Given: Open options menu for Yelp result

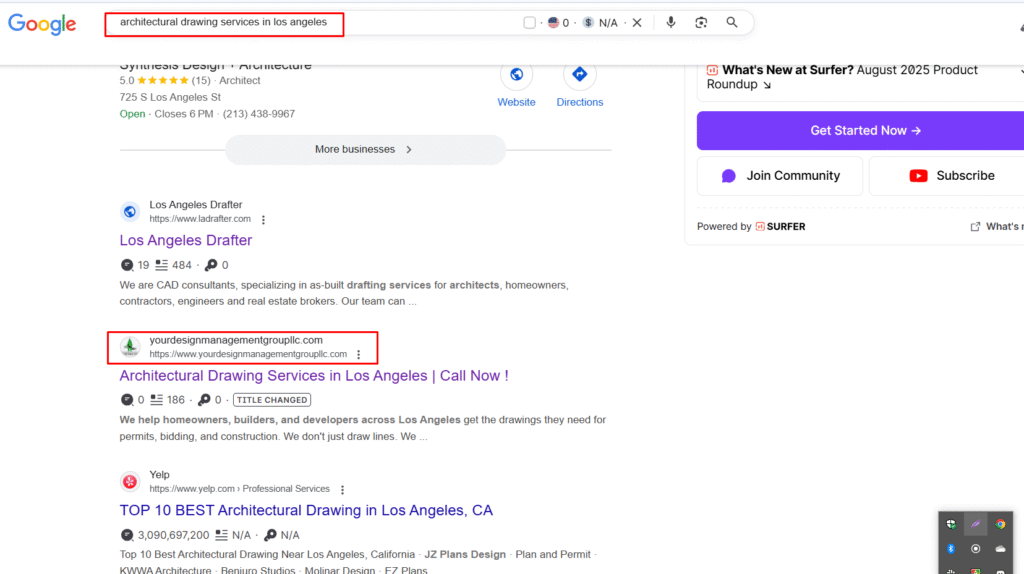Looking at the screenshot, I should pyautogui.click(x=342, y=489).
